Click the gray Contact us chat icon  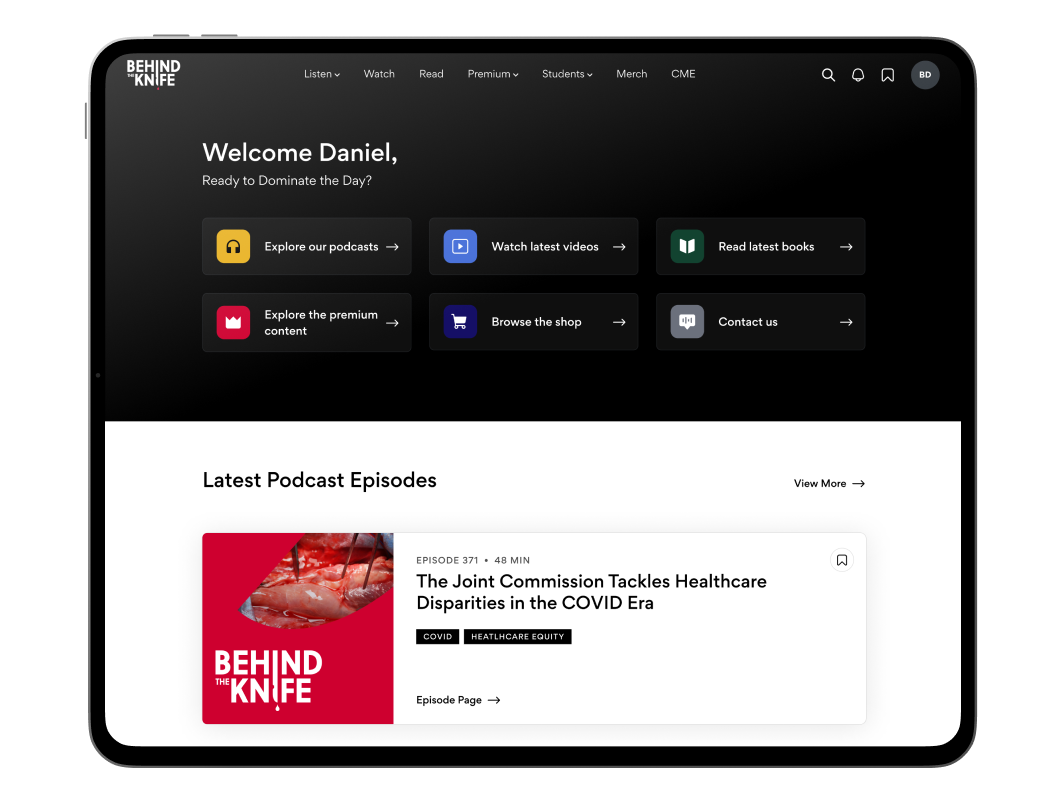tap(687, 322)
